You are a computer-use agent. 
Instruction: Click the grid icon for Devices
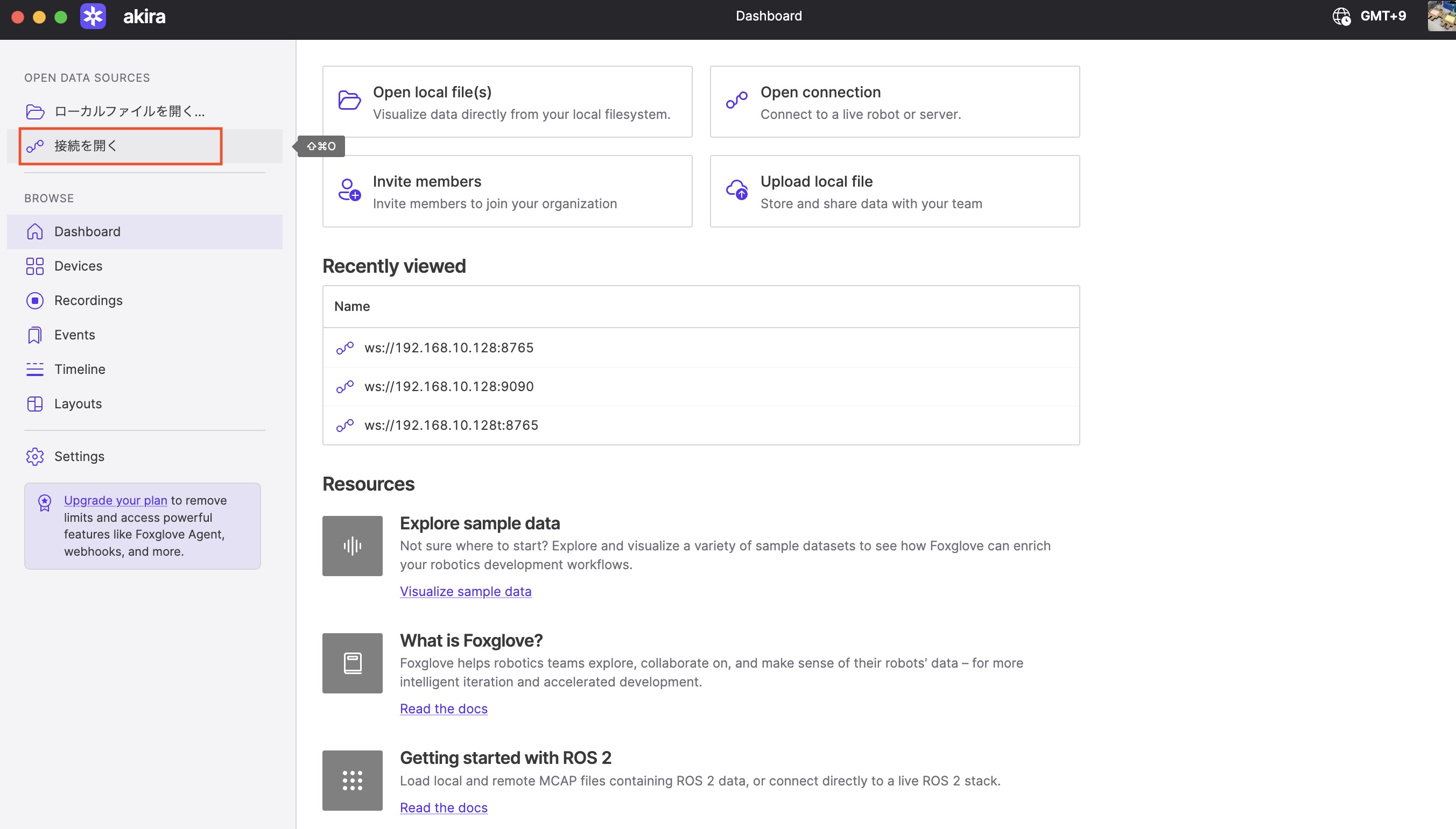coord(36,266)
